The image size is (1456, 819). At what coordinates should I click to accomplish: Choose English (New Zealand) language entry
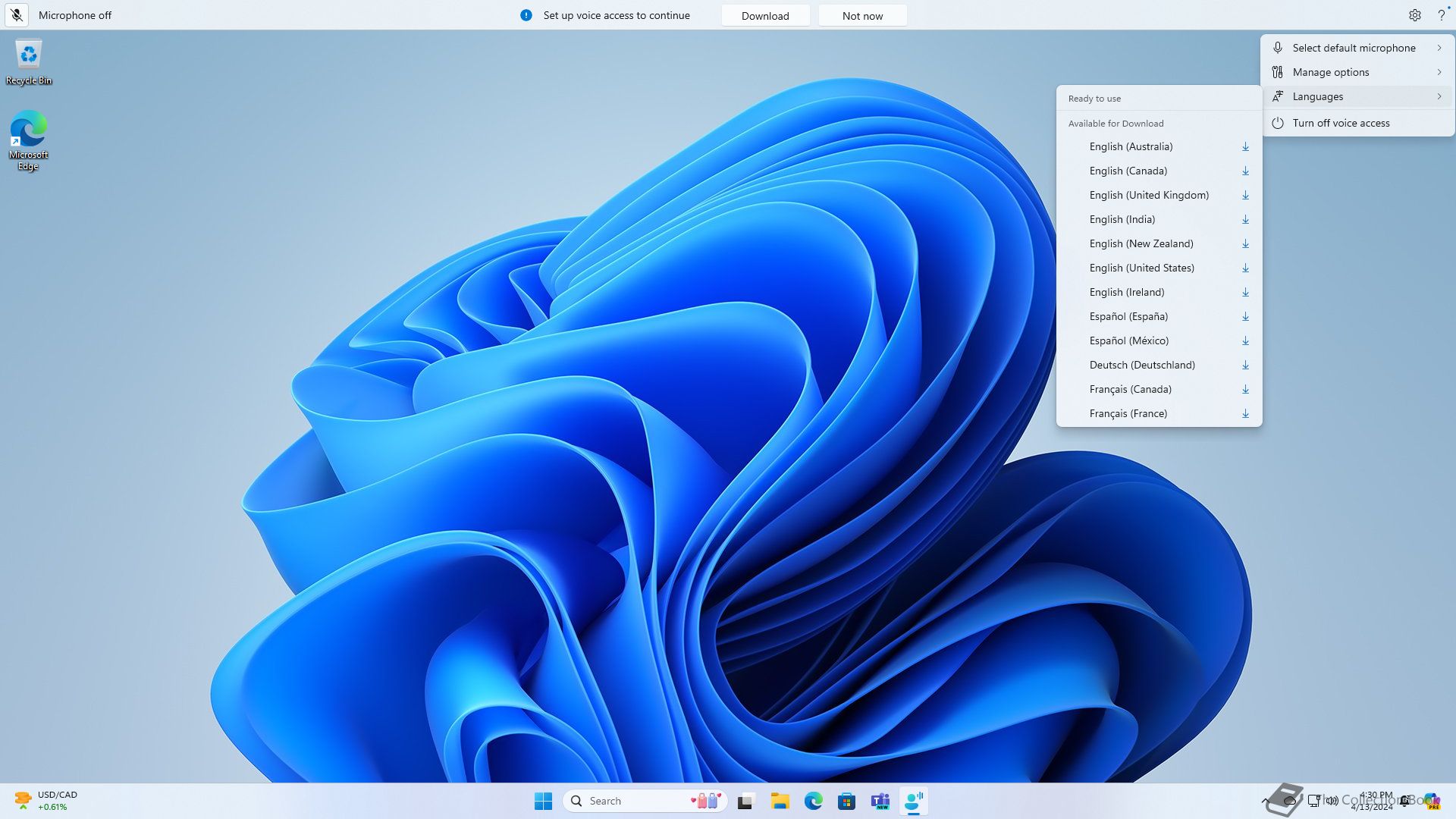click(1159, 243)
